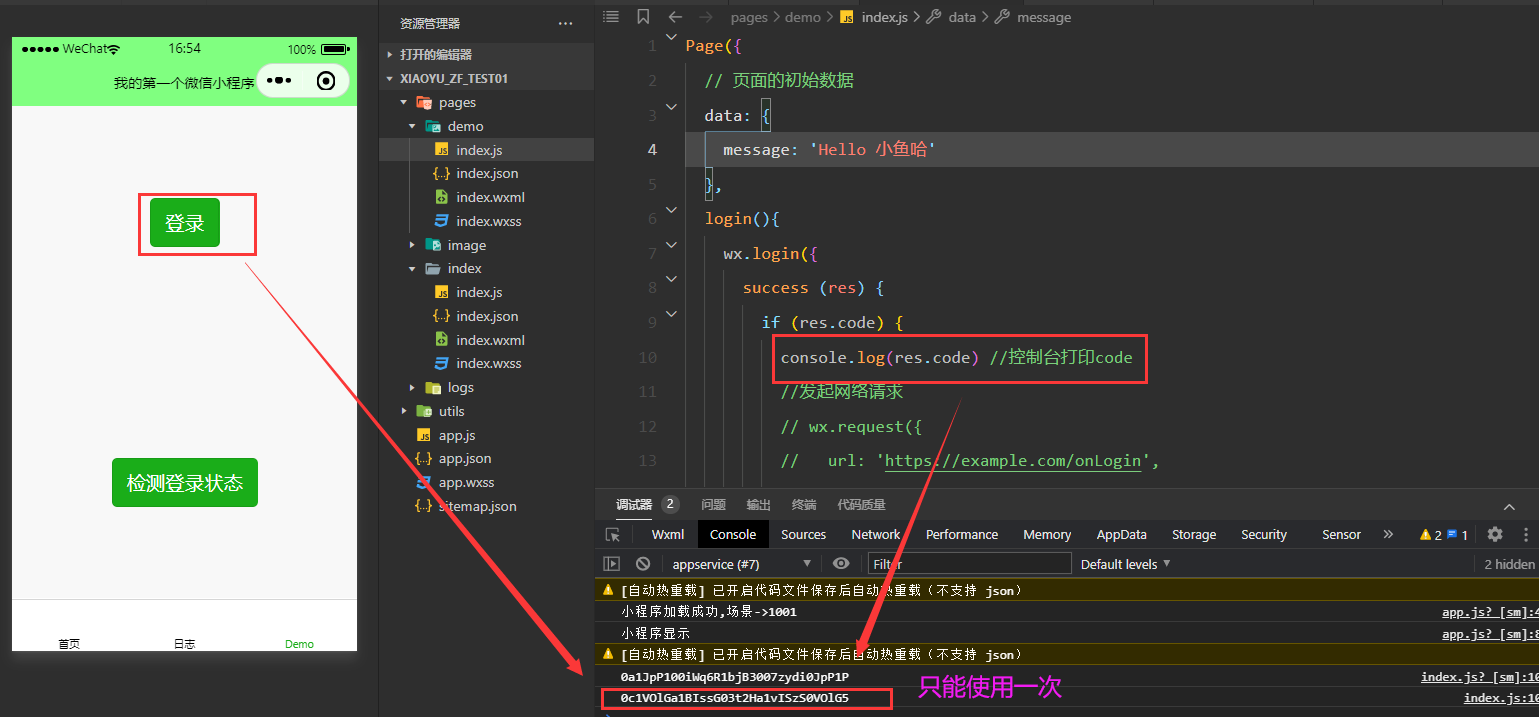The height and width of the screenshot is (717, 1539).
Task: Click the wrench icon before message breadcrumb
Action: coord(1002,17)
